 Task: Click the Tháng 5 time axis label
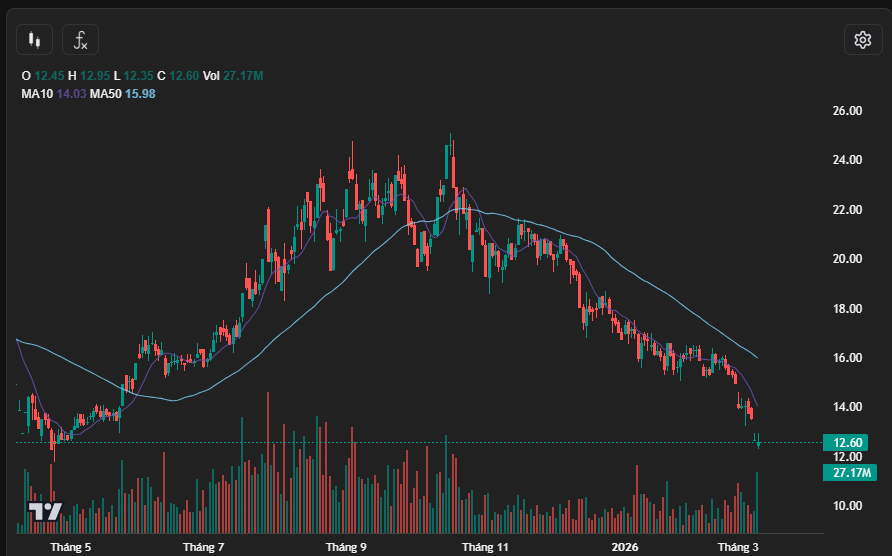click(x=70, y=547)
